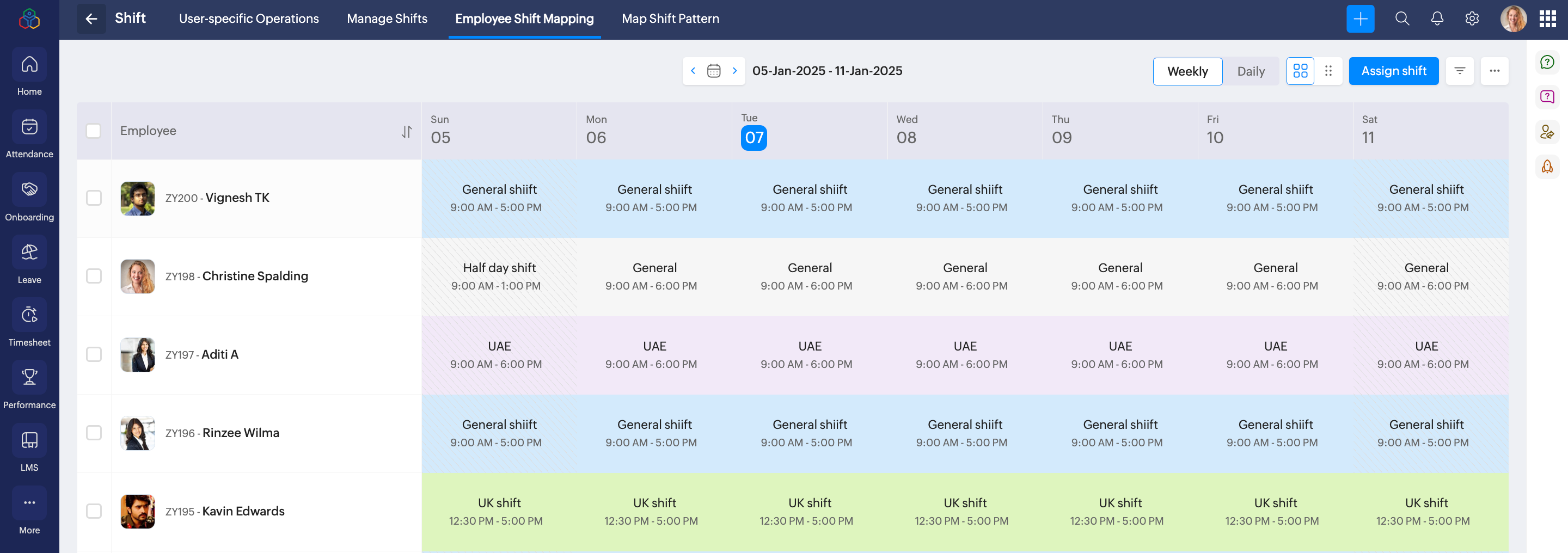The height and width of the screenshot is (553, 1568).
Task: Open the Timesheet module icon
Action: (x=29, y=315)
